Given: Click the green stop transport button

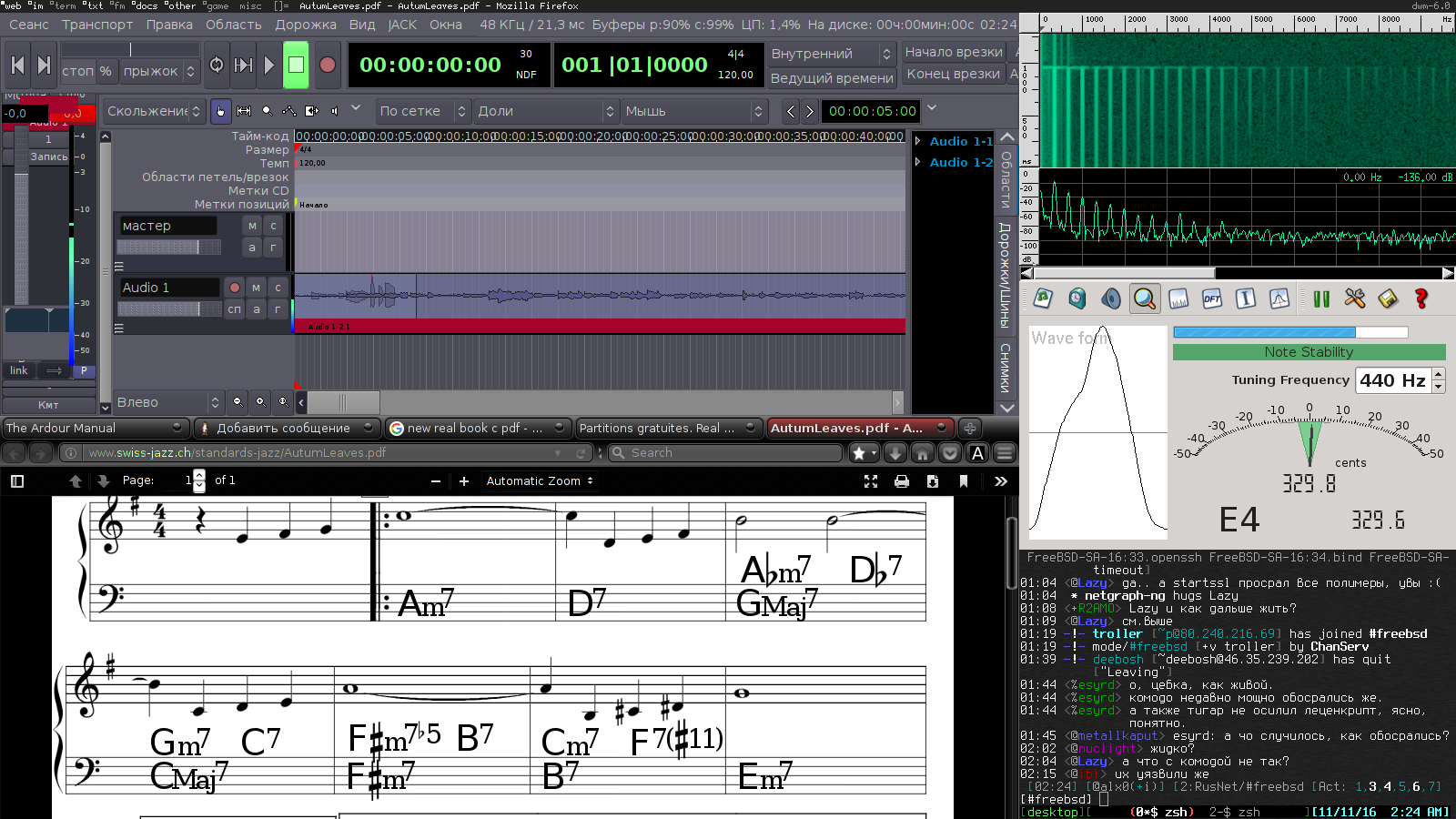Looking at the screenshot, I should coord(296,65).
